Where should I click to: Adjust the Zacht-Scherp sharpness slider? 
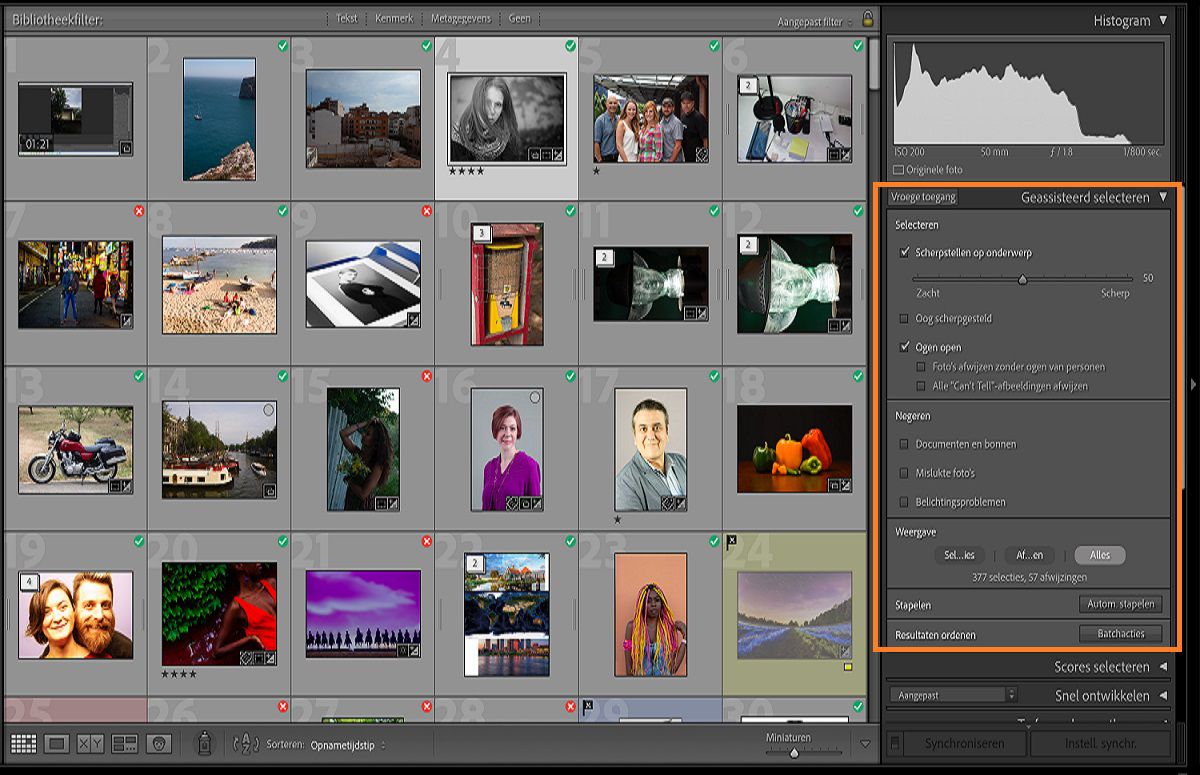[x=1022, y=279]
